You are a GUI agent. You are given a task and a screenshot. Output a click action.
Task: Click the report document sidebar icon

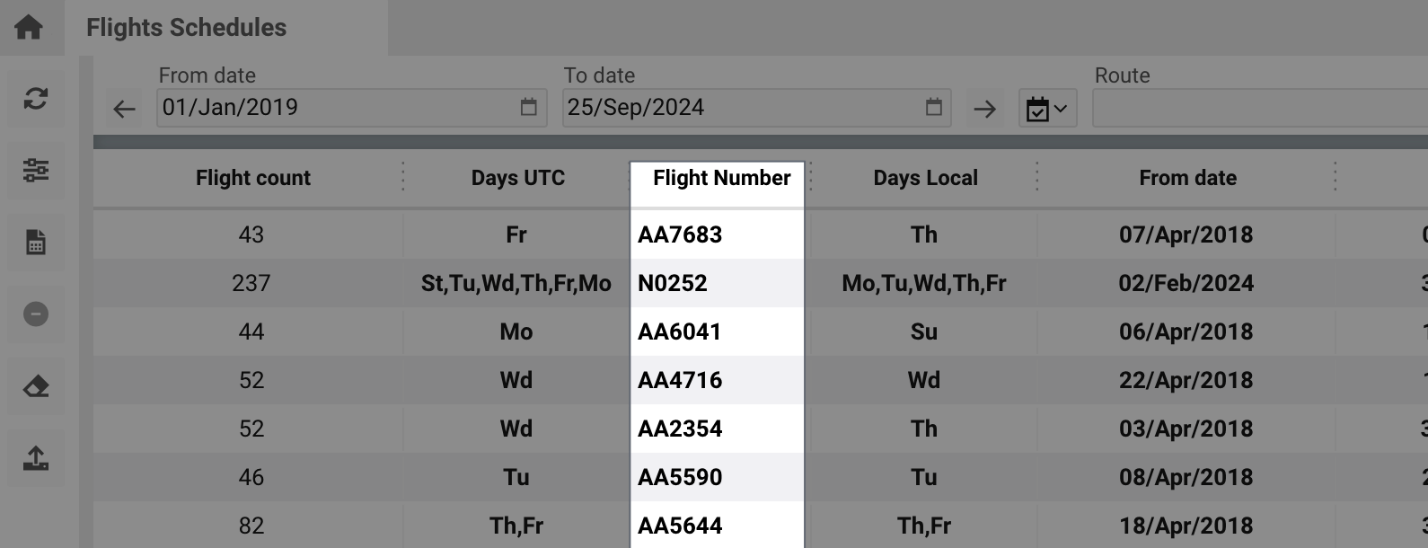point(35,242)
